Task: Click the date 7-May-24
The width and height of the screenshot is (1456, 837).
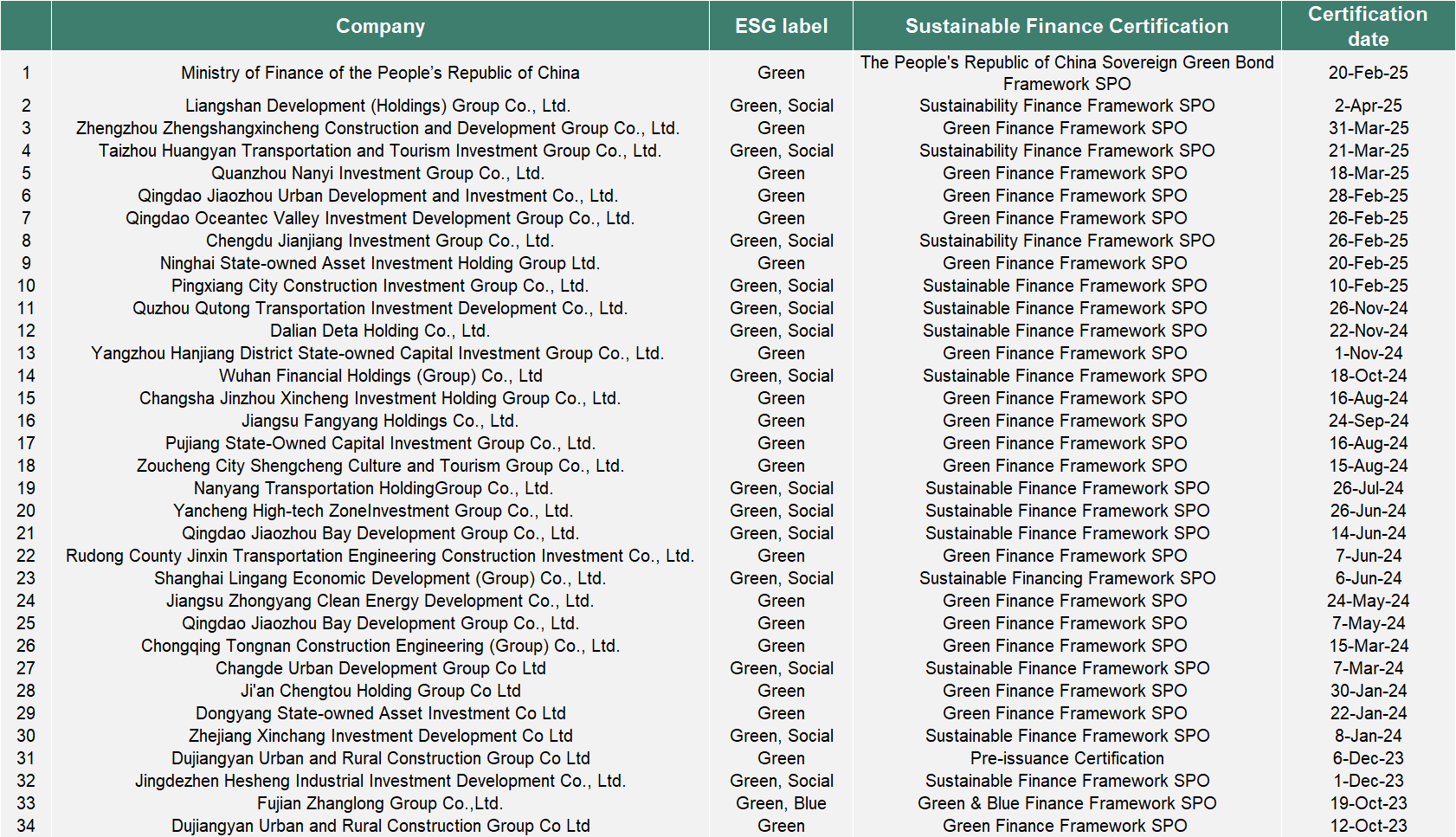Action: 1368,623
